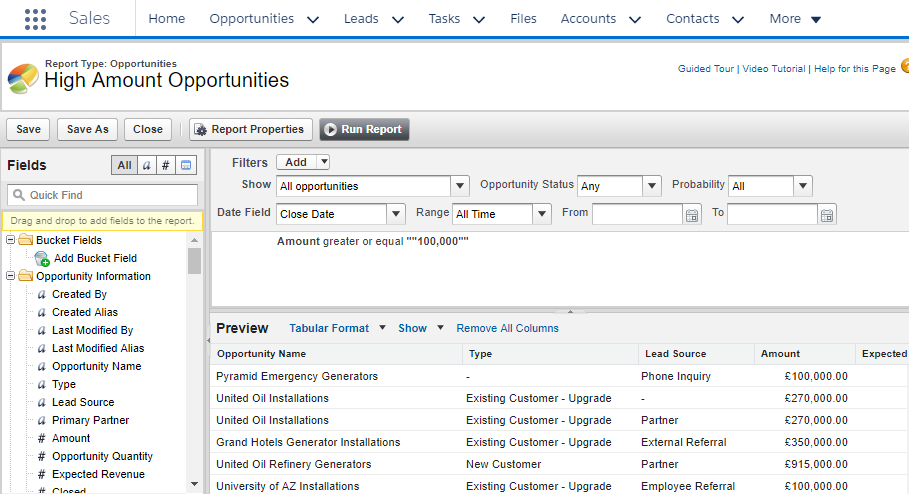Click the Add Bucket Field icon
This screenshot has width=909, height=494.
[x=42, y=259]
